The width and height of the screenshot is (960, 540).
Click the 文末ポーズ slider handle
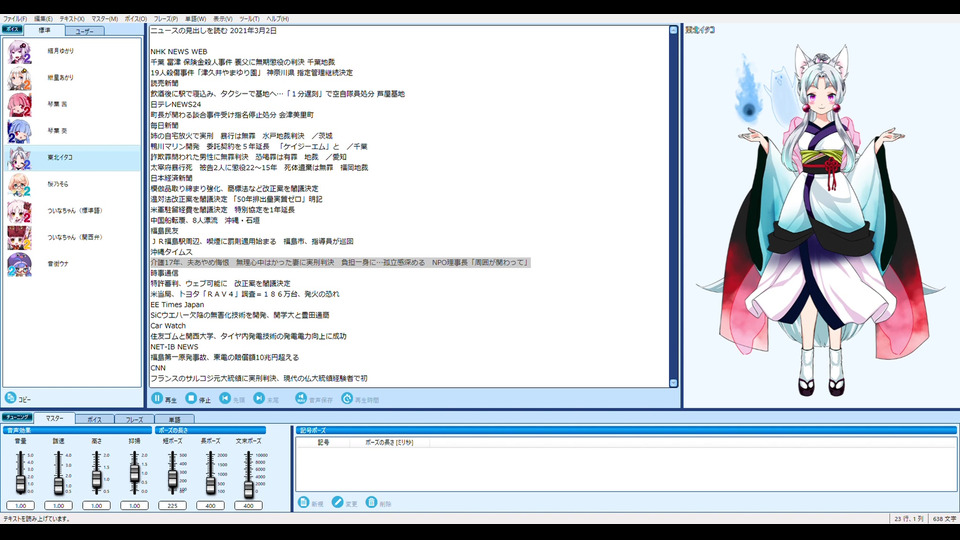(249, 488)
